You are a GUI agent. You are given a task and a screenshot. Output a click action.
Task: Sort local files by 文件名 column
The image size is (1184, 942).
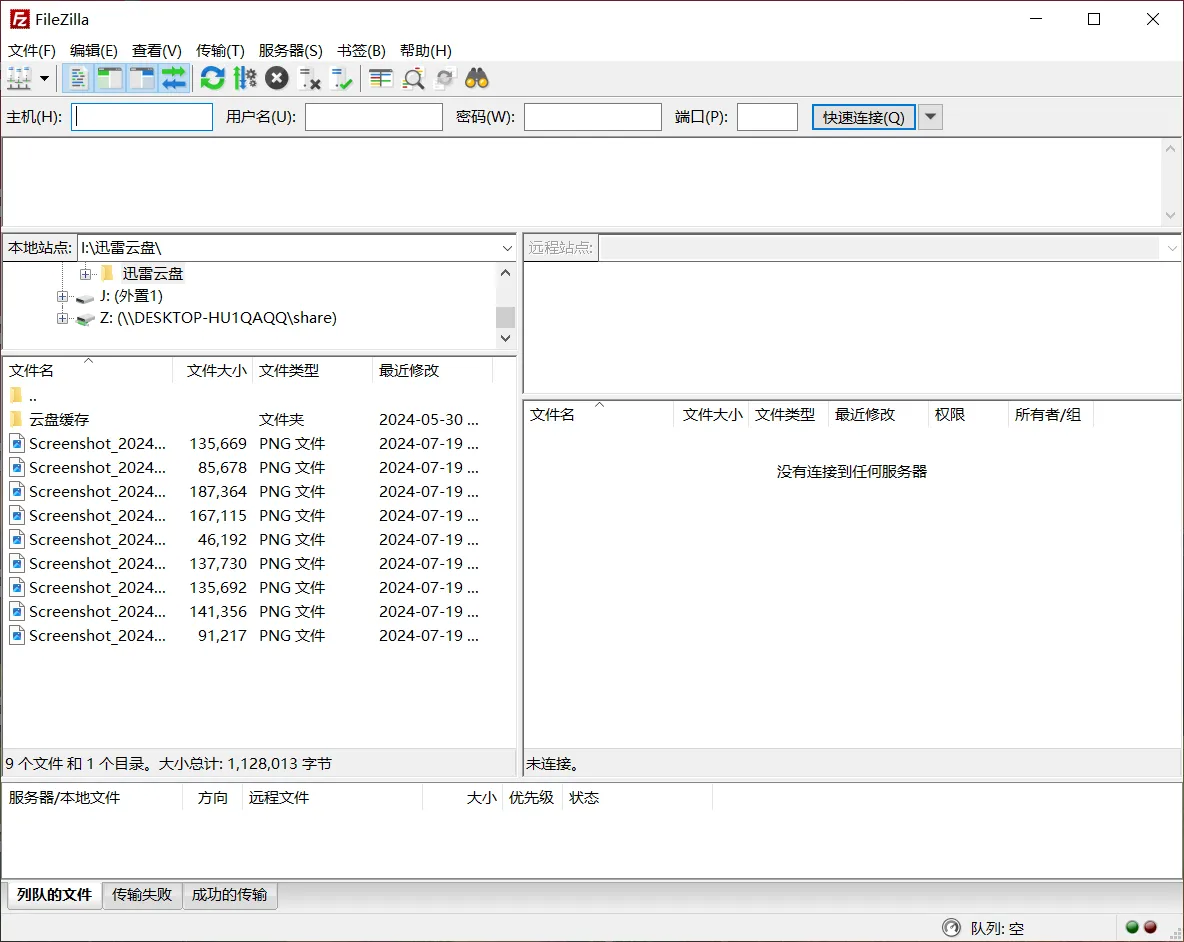pos(89,371)
